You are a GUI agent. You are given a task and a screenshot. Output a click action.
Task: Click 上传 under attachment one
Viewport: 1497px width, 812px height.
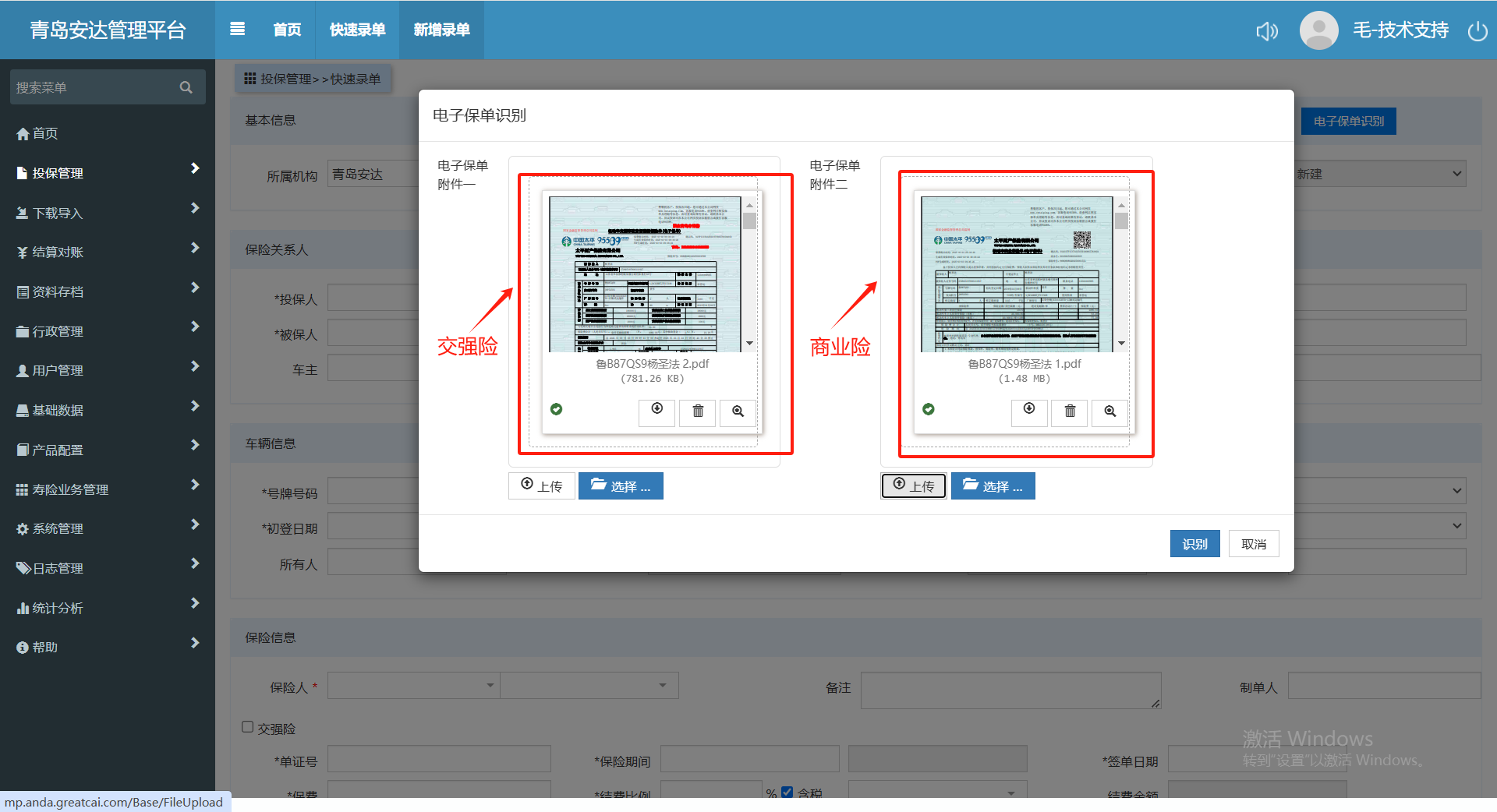tap(542, 485)
